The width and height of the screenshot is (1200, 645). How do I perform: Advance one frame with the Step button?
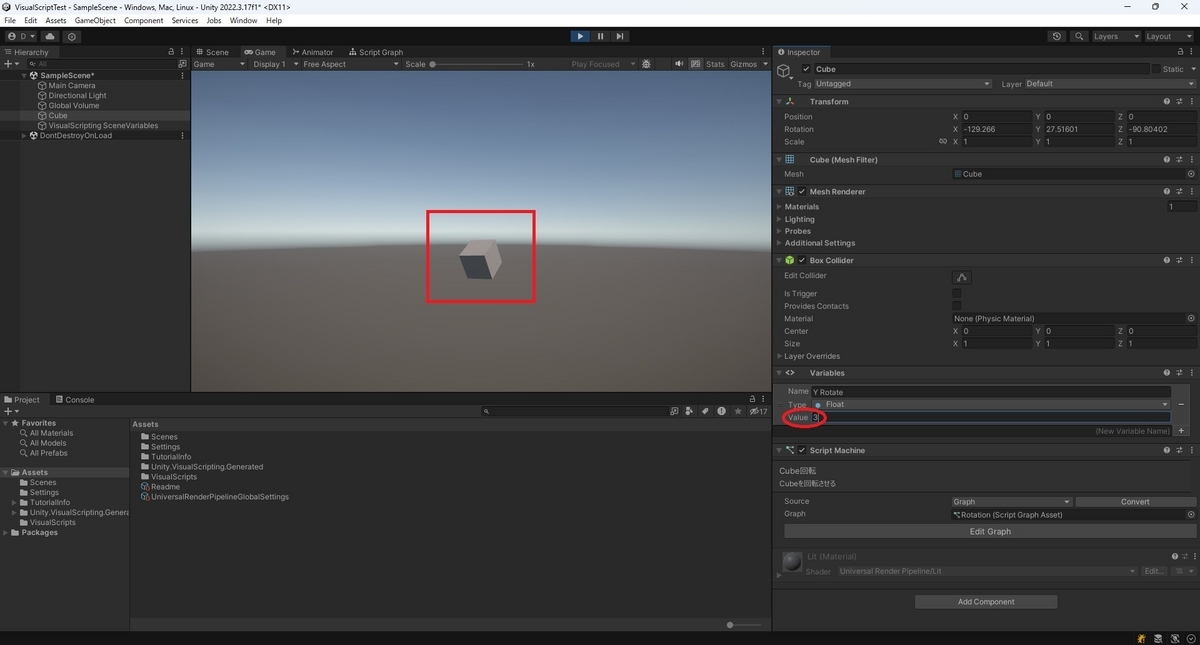pos(620,36)
